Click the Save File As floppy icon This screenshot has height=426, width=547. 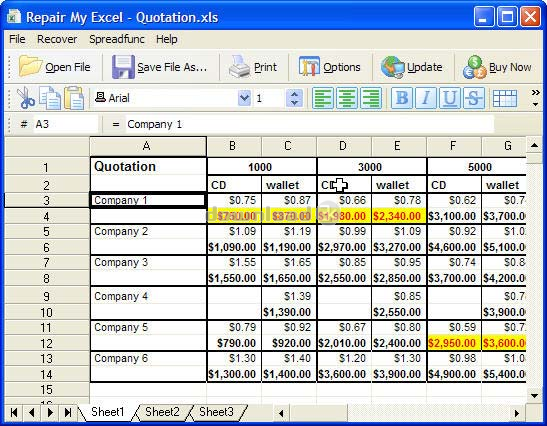(x=123, y=67)
